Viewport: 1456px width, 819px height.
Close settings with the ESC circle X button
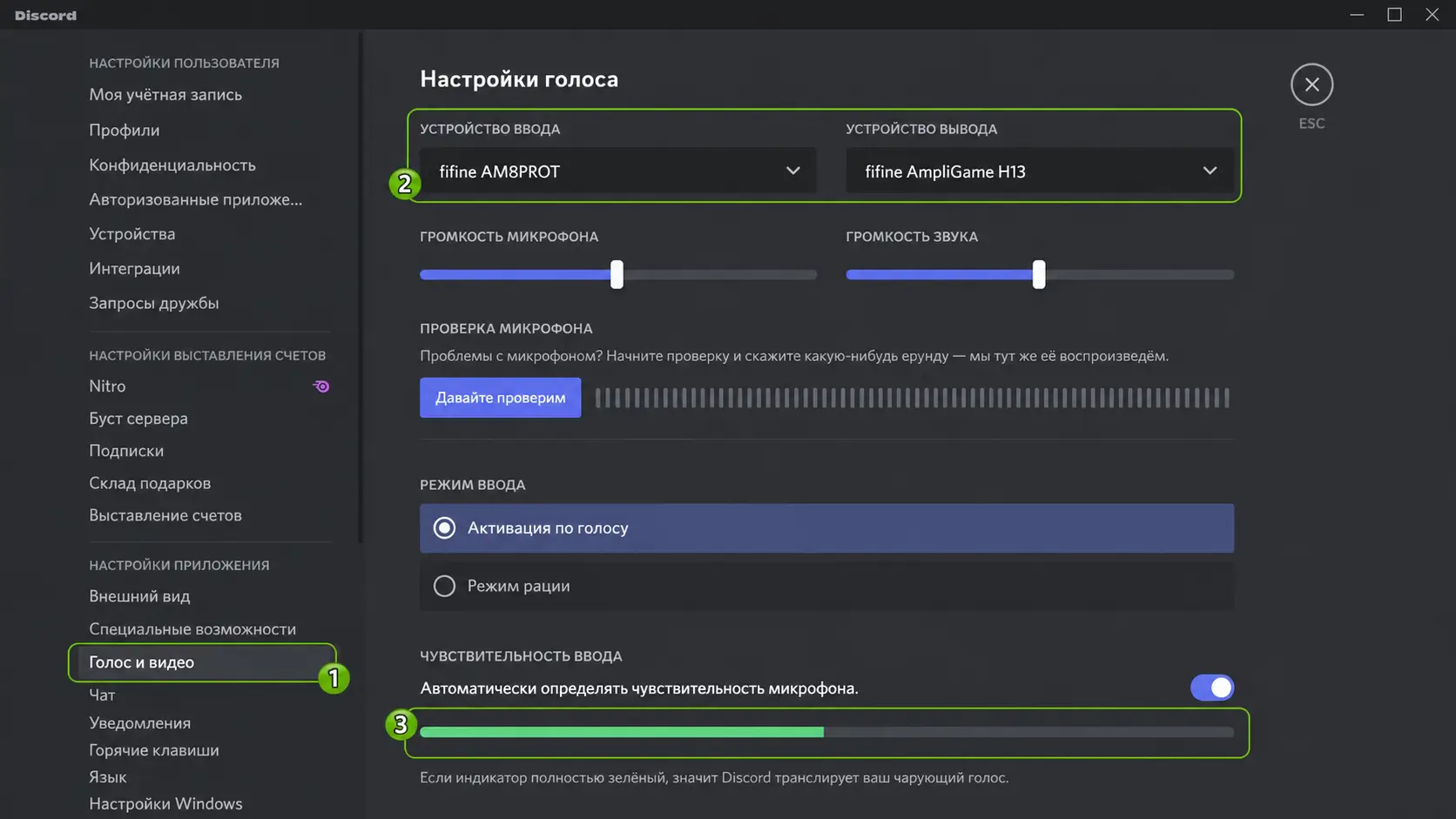[1311, 84]
